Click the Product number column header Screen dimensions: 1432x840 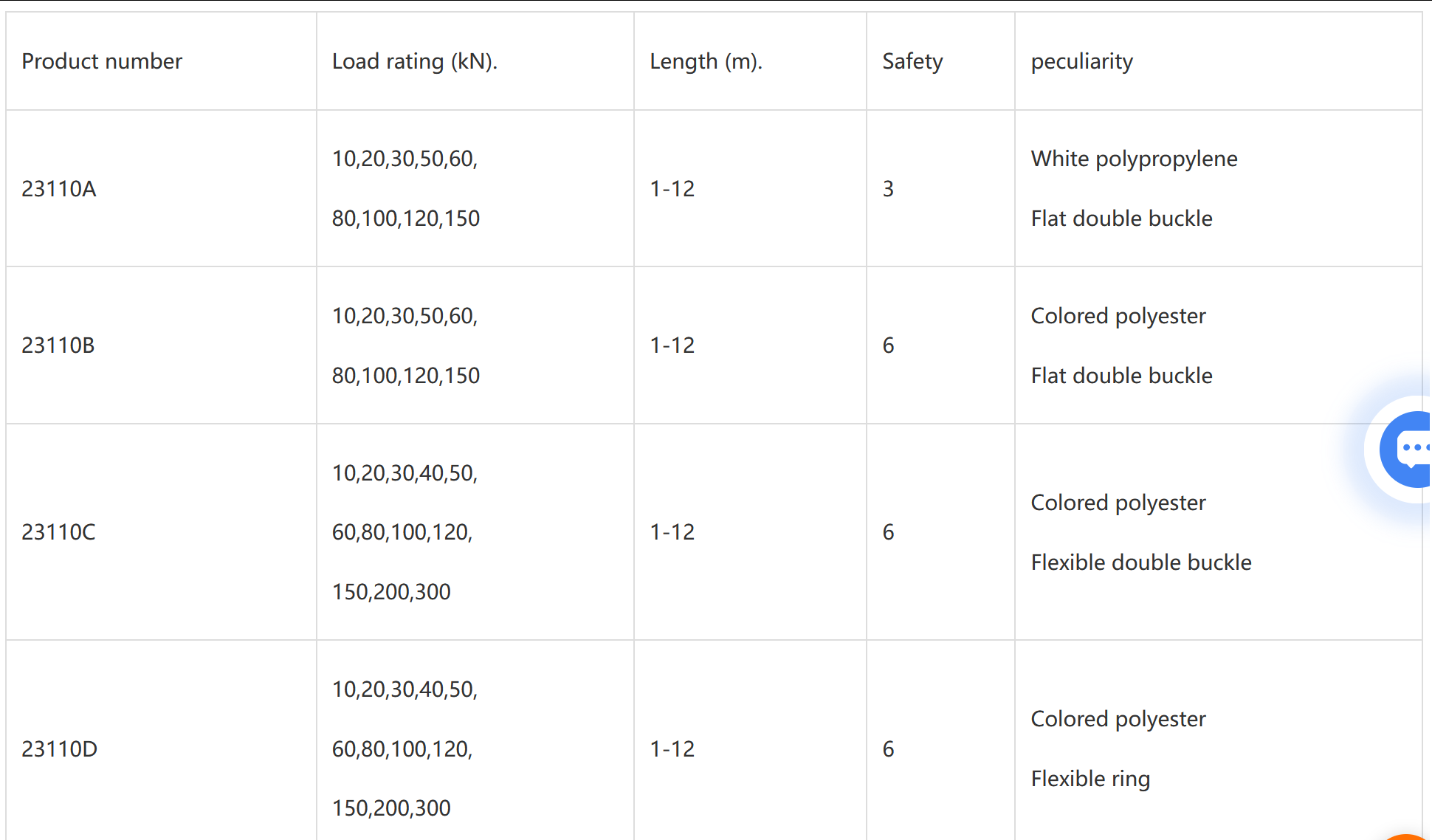pyautogui.click(x=102, y=61)
